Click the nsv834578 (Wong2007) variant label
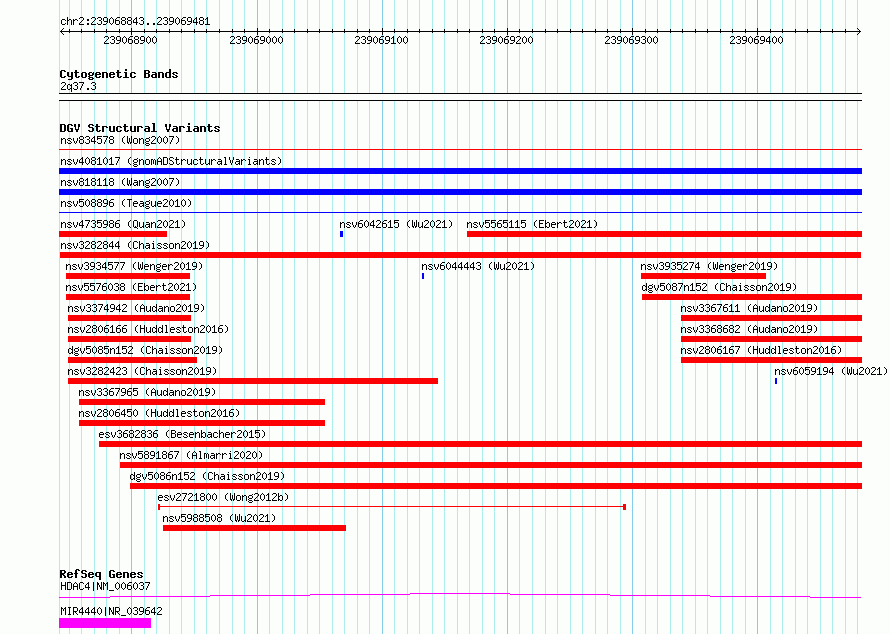 coord(120,140)
